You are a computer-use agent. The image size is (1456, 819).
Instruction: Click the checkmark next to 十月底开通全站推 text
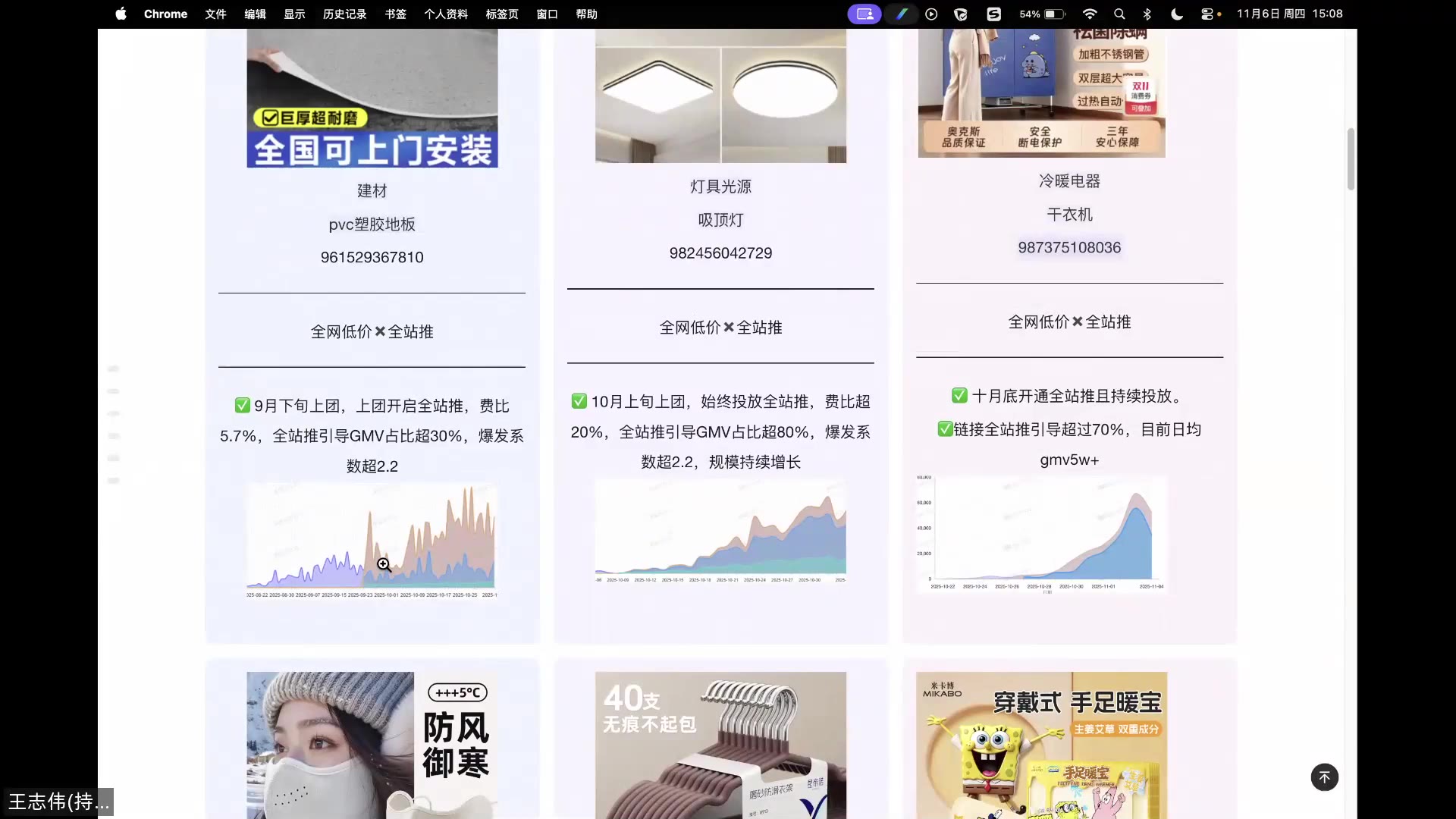[959, 395]
